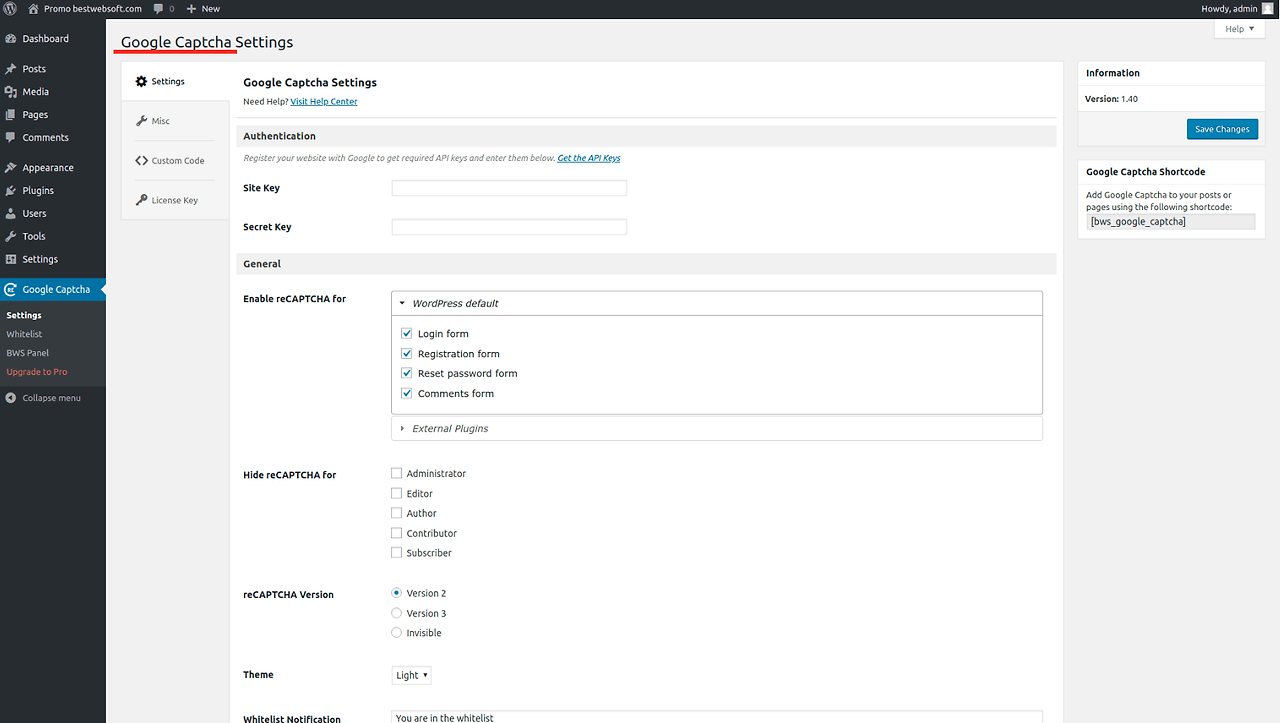Click the Plugins plug icon
Image resolution: width=1280 pixels, height=723 pixels.
tap(11, 191)
